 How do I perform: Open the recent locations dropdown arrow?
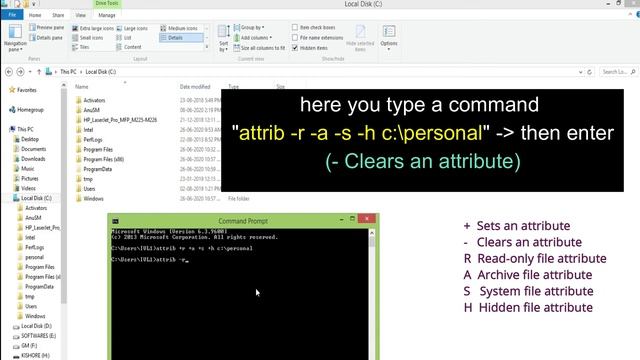pyautogui.click(x=30, y=72)
